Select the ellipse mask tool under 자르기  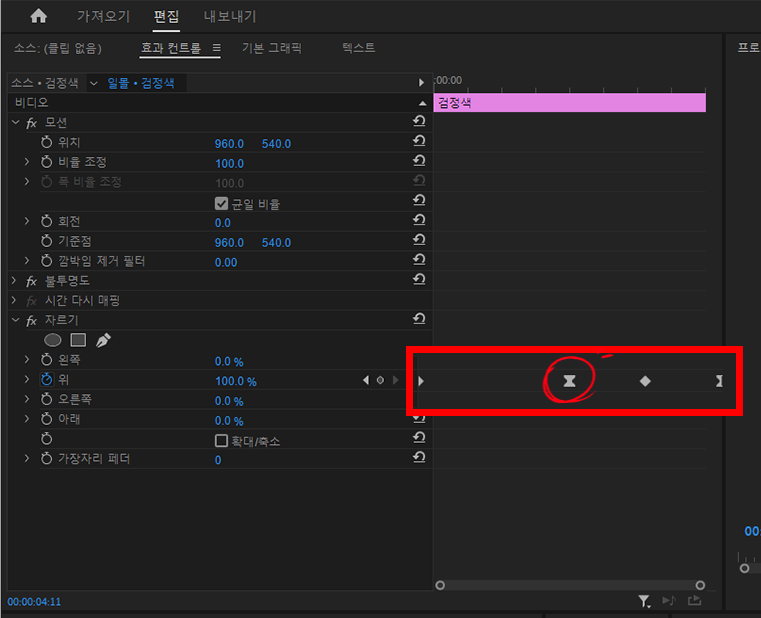click(53, 340)
